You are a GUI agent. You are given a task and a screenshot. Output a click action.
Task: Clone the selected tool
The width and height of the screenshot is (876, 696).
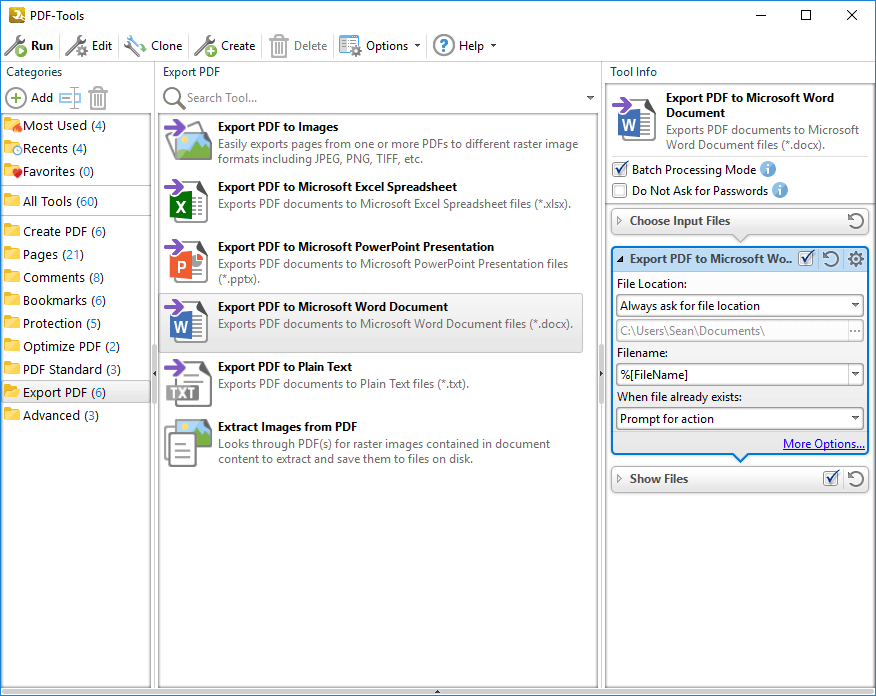coord(154,46)
